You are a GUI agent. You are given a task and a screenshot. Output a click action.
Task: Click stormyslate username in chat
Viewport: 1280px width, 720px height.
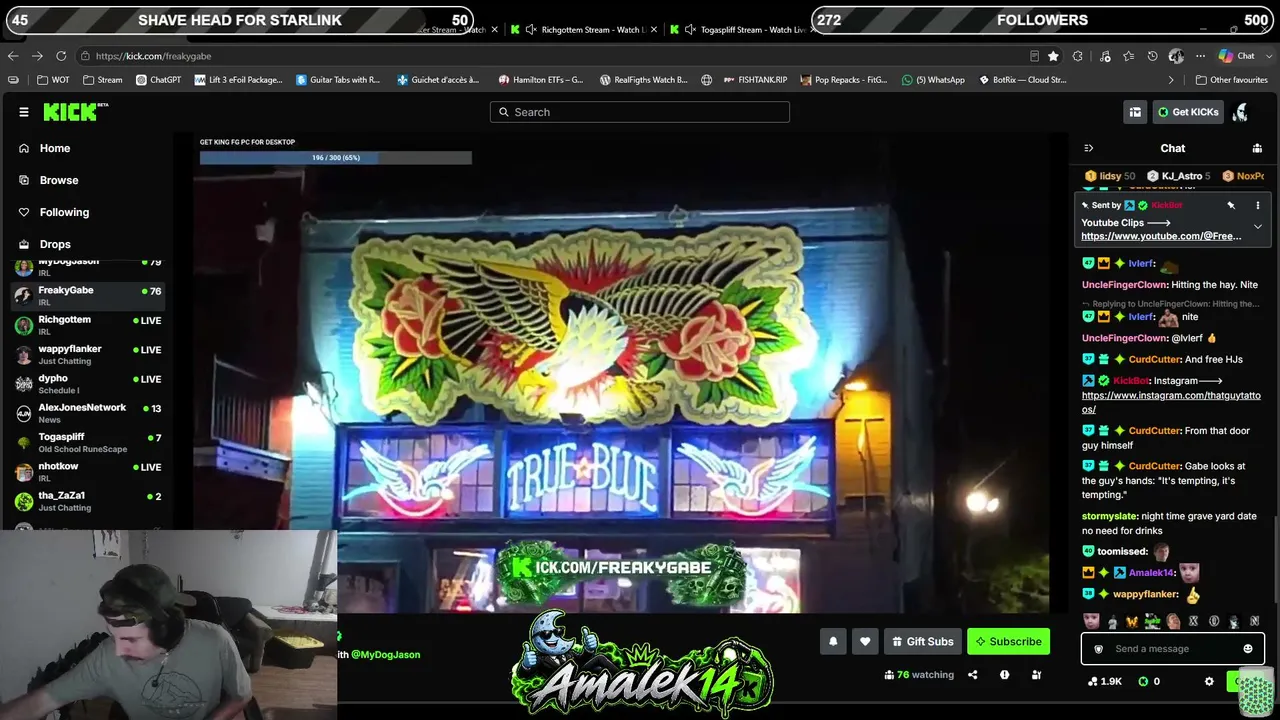[1110, 516]
